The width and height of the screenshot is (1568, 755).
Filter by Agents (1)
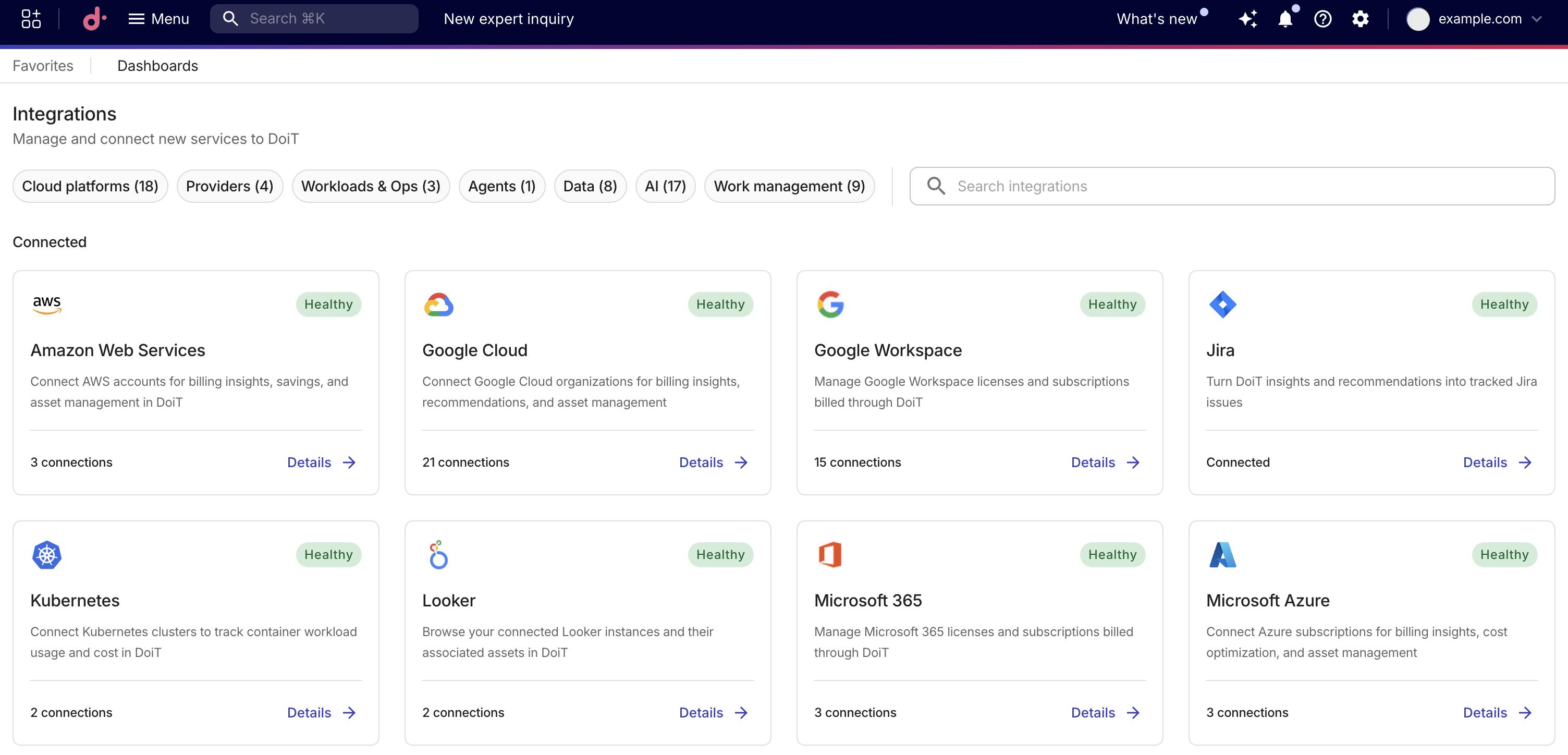[x=501, y=186]
